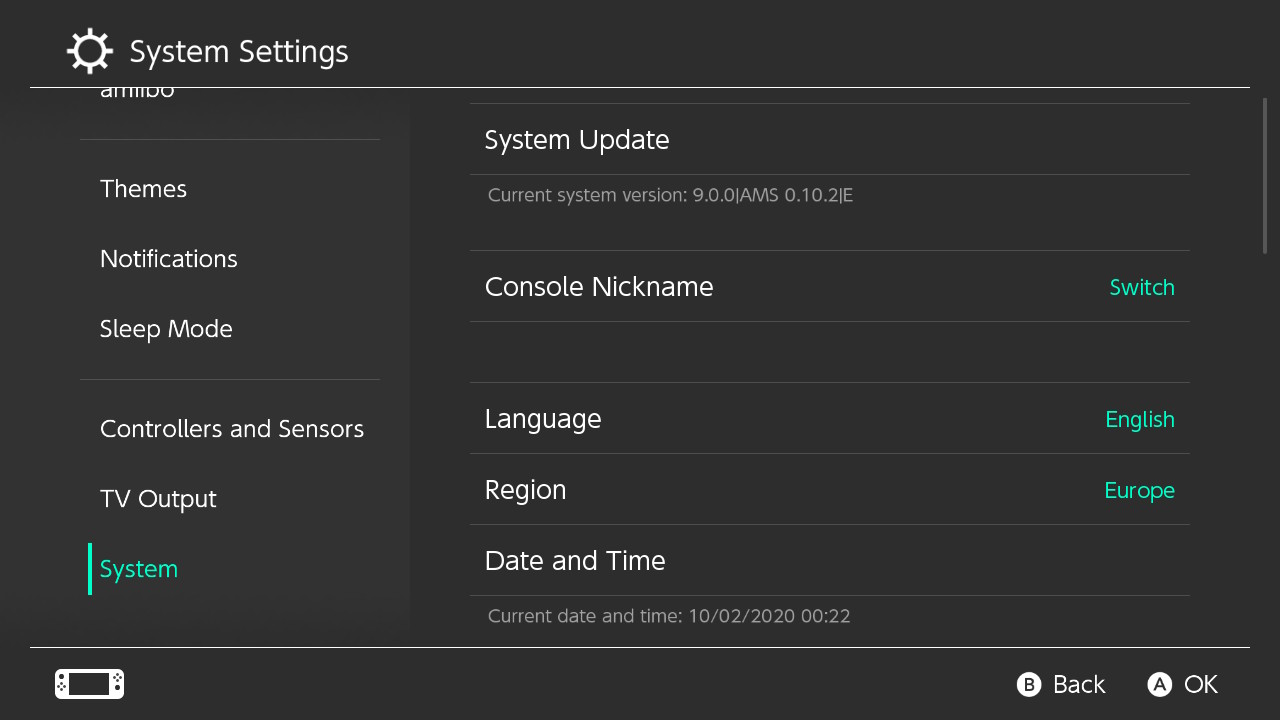Open the System Update option

pos(829,140)
